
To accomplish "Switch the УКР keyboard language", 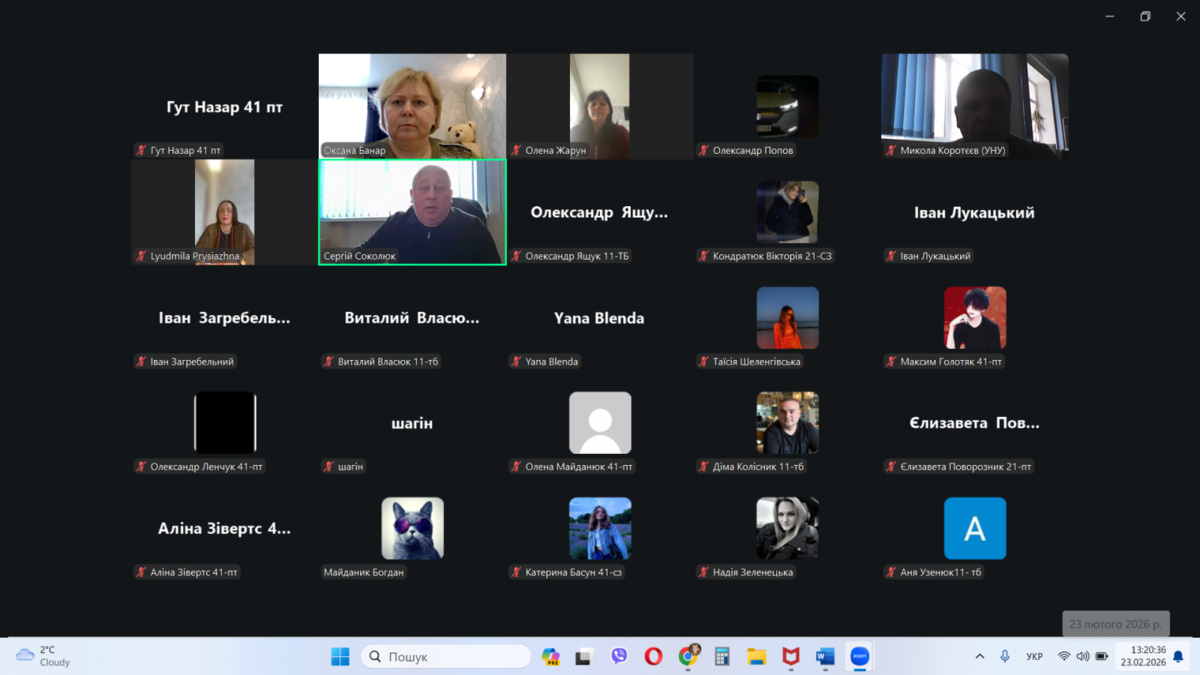I will pyautogui.click(x=1034, y=656).
